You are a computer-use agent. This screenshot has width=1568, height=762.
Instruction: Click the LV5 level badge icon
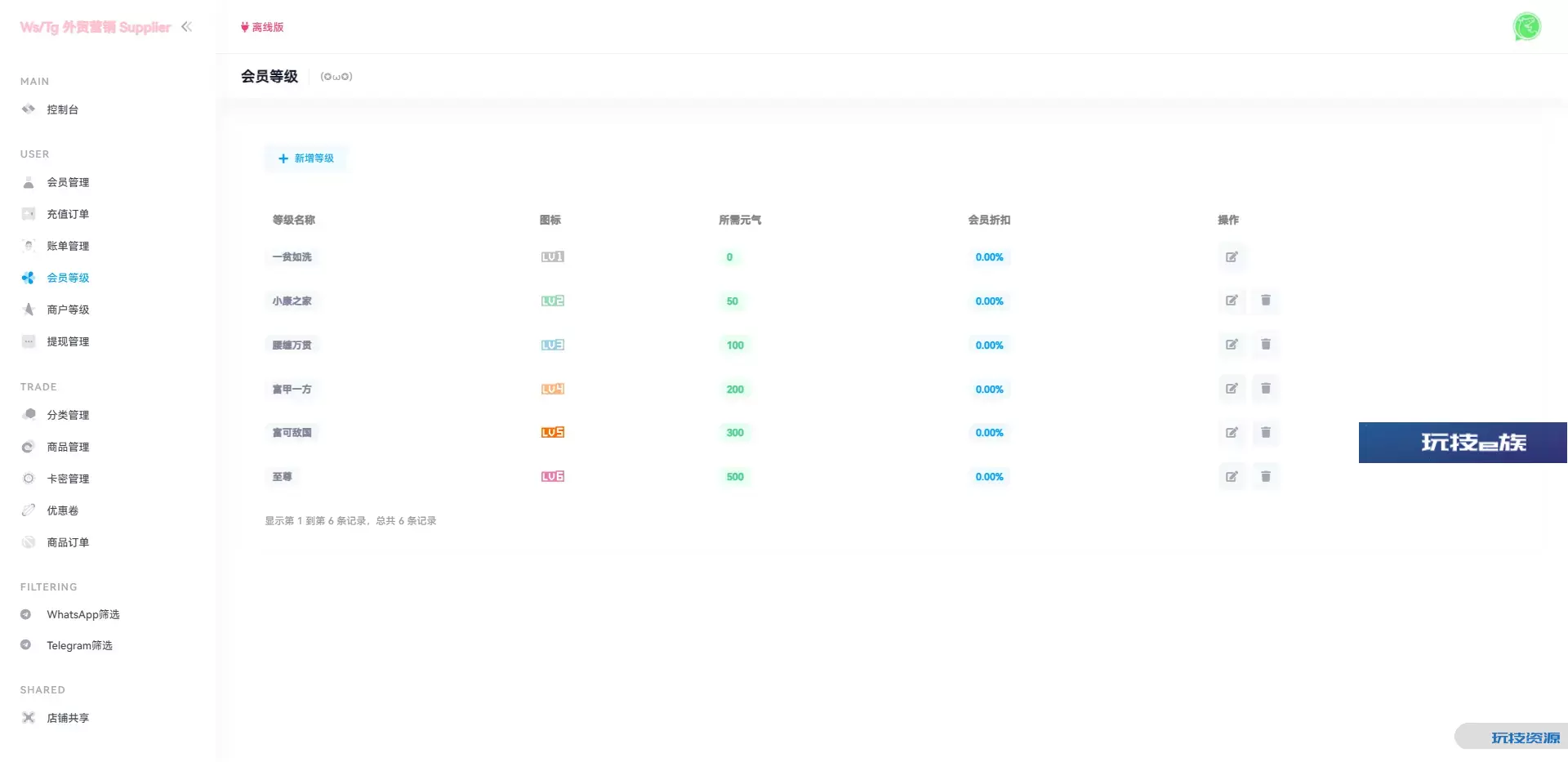pos(553,433)
